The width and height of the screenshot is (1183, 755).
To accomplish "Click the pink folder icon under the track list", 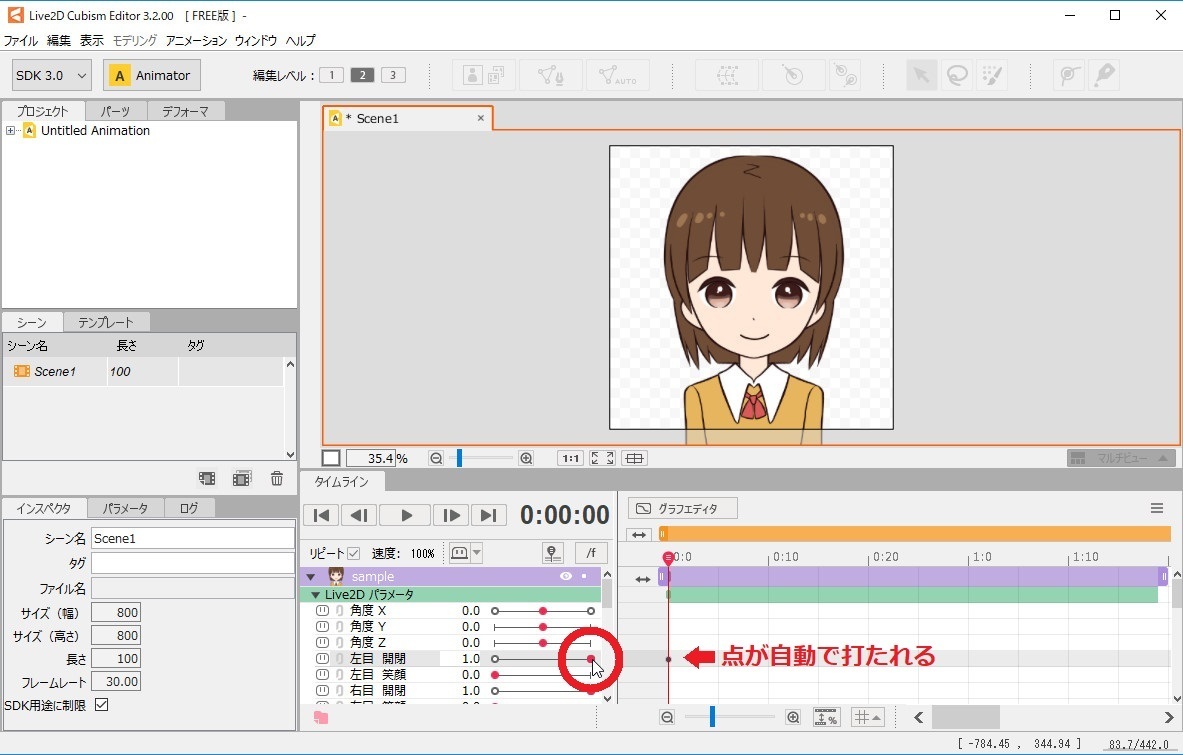I will (x=321, y=717).
